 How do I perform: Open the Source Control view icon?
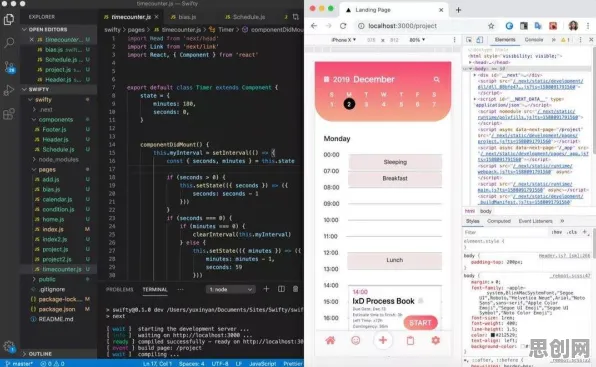coord(9,67)
